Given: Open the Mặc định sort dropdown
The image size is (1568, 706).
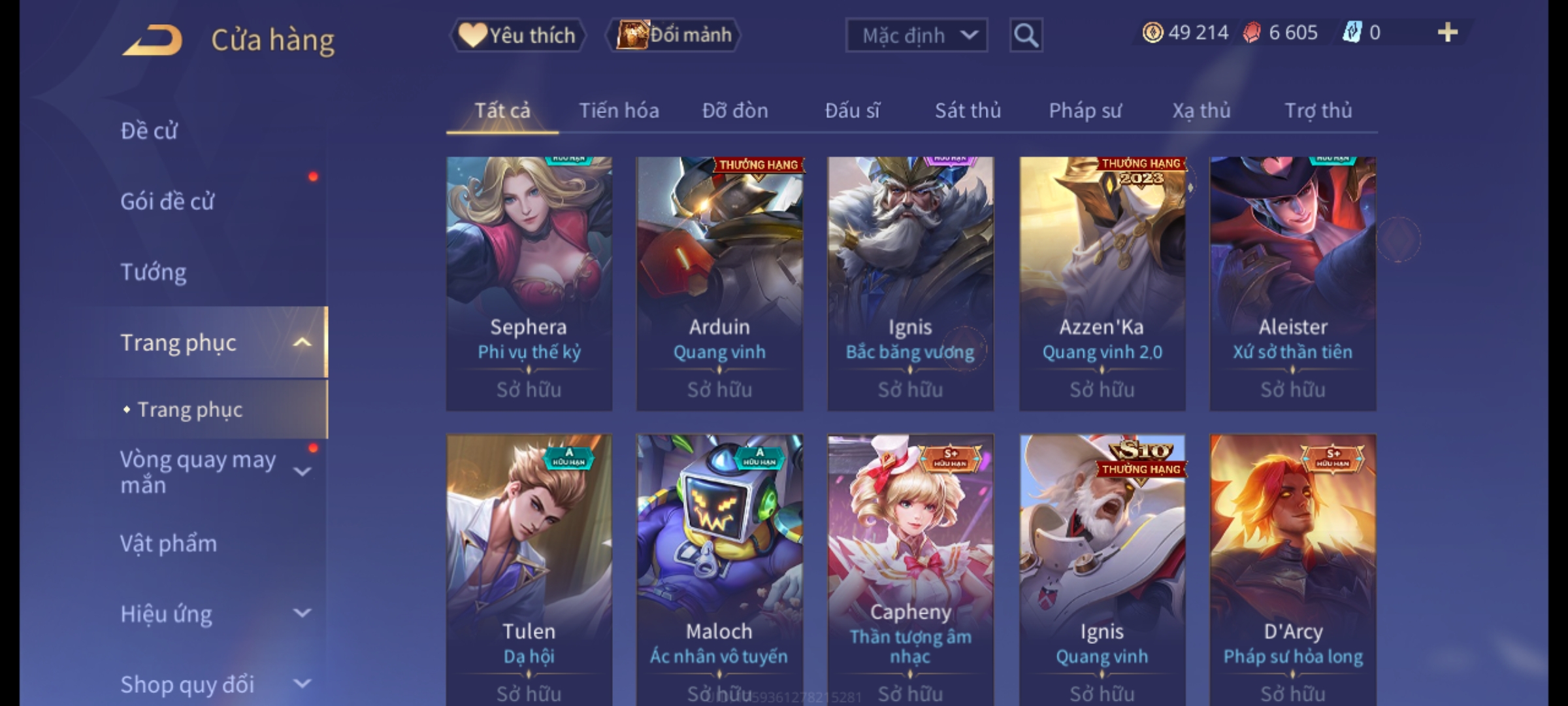Looking at the screenshot, I should pyautogui.click(x=916, y=35).
